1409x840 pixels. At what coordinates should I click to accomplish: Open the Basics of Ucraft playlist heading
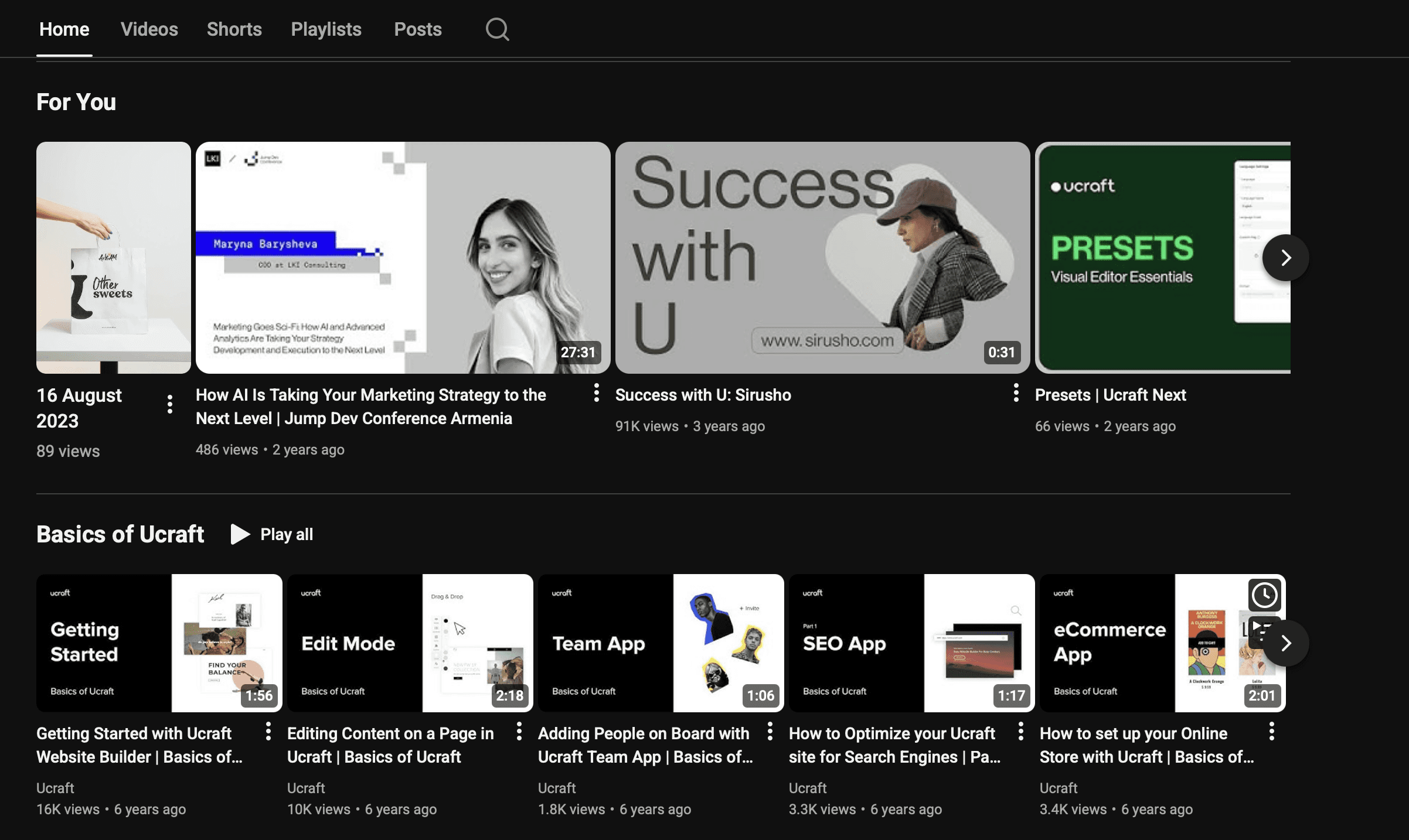pyautogui.click(x=120, y=534)
